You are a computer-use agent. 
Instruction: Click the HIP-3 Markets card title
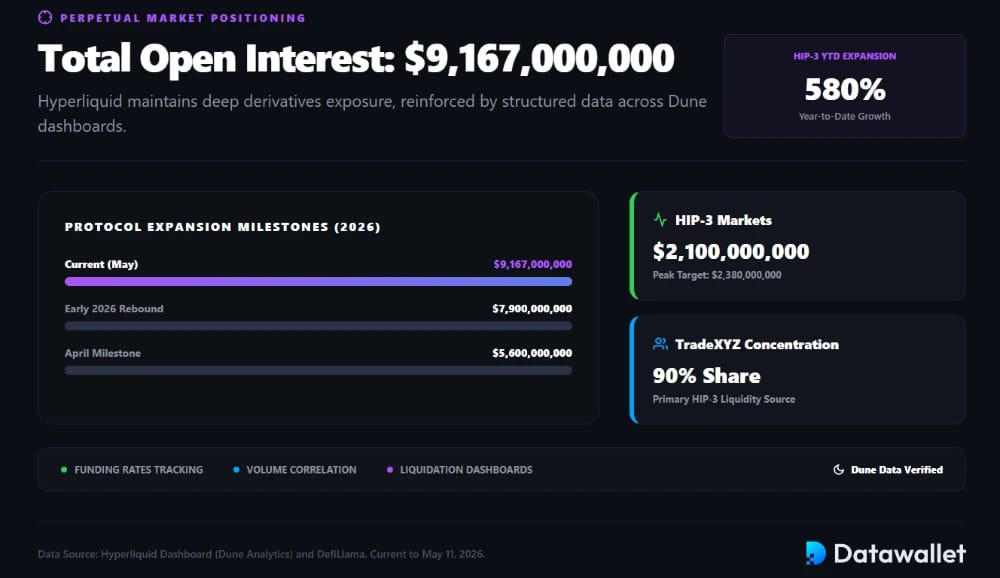723,220
